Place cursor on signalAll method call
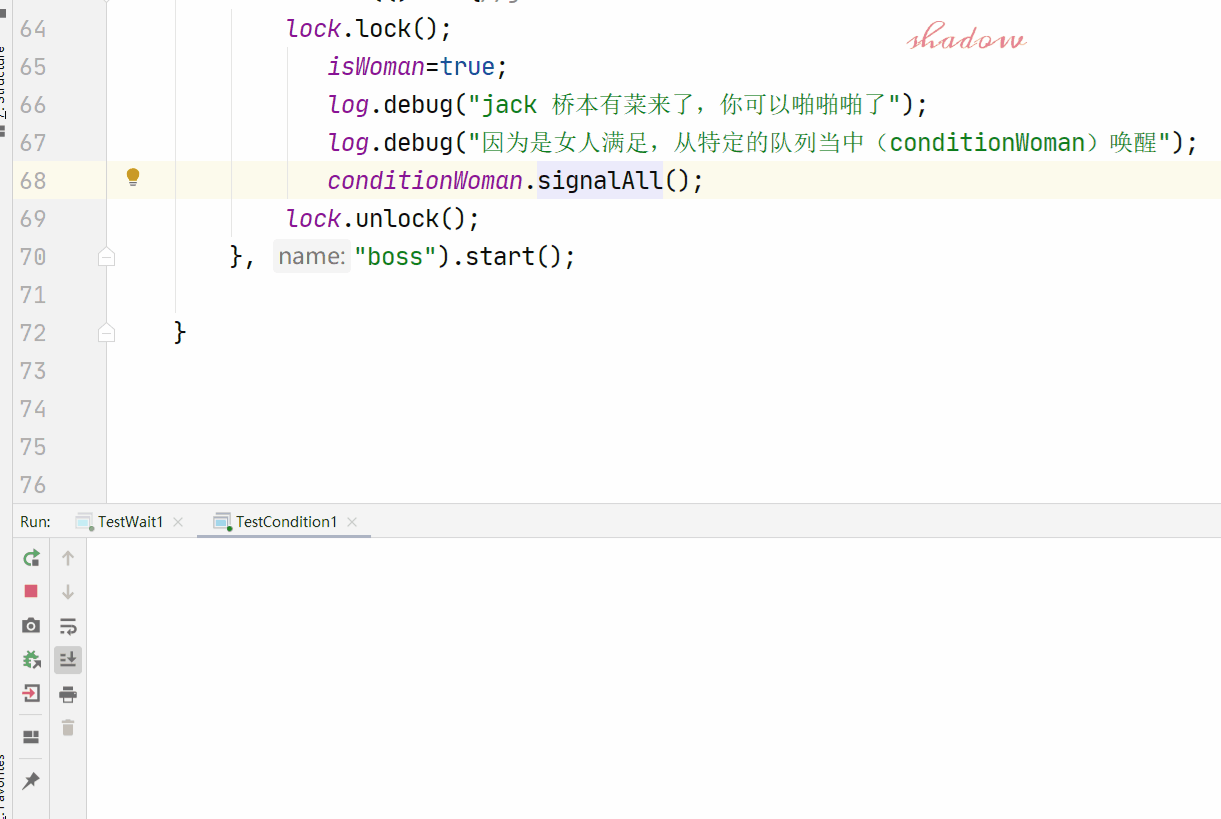Viewport: 1221px width, 819px height. coord(600,181)
